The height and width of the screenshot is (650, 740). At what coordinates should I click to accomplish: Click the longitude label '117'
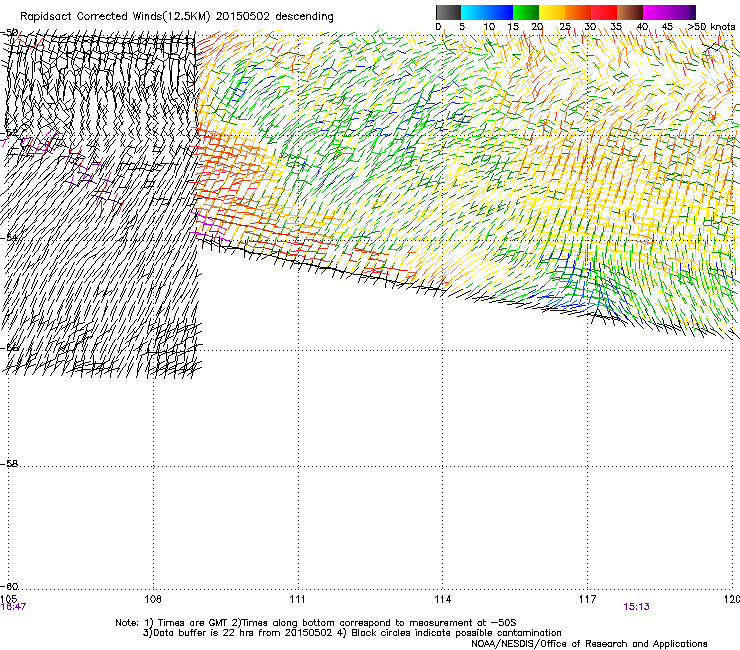pos(587,599)
